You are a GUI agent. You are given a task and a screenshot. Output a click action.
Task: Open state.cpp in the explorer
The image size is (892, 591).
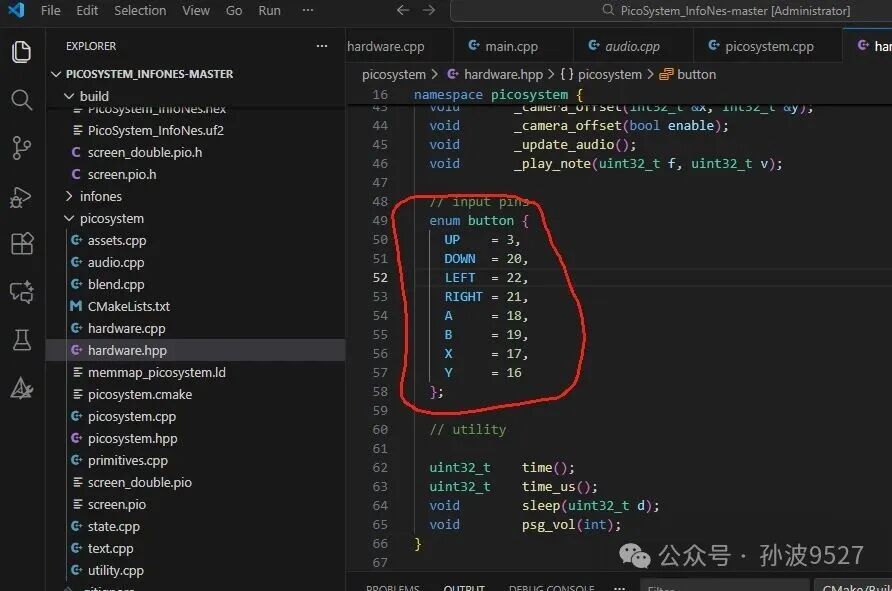pos(196,527)
